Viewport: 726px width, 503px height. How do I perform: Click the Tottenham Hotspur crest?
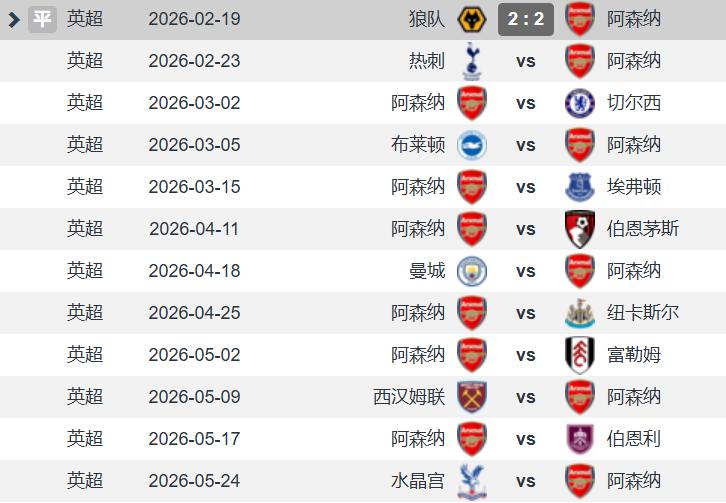(x=472, y=61)
